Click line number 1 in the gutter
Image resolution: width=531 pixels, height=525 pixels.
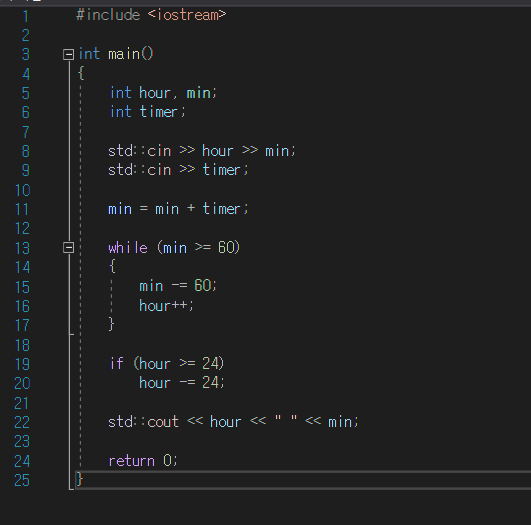(25, 16)
